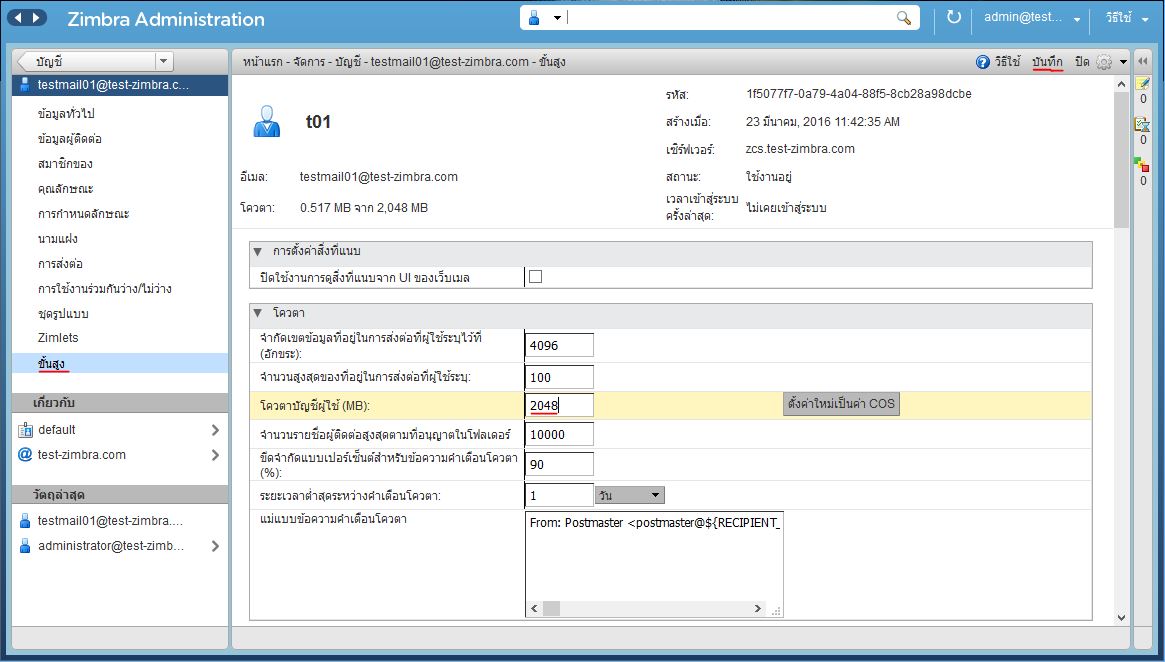Click the account quota field 2048
1165x662 pixels.
tap(559, 405)
